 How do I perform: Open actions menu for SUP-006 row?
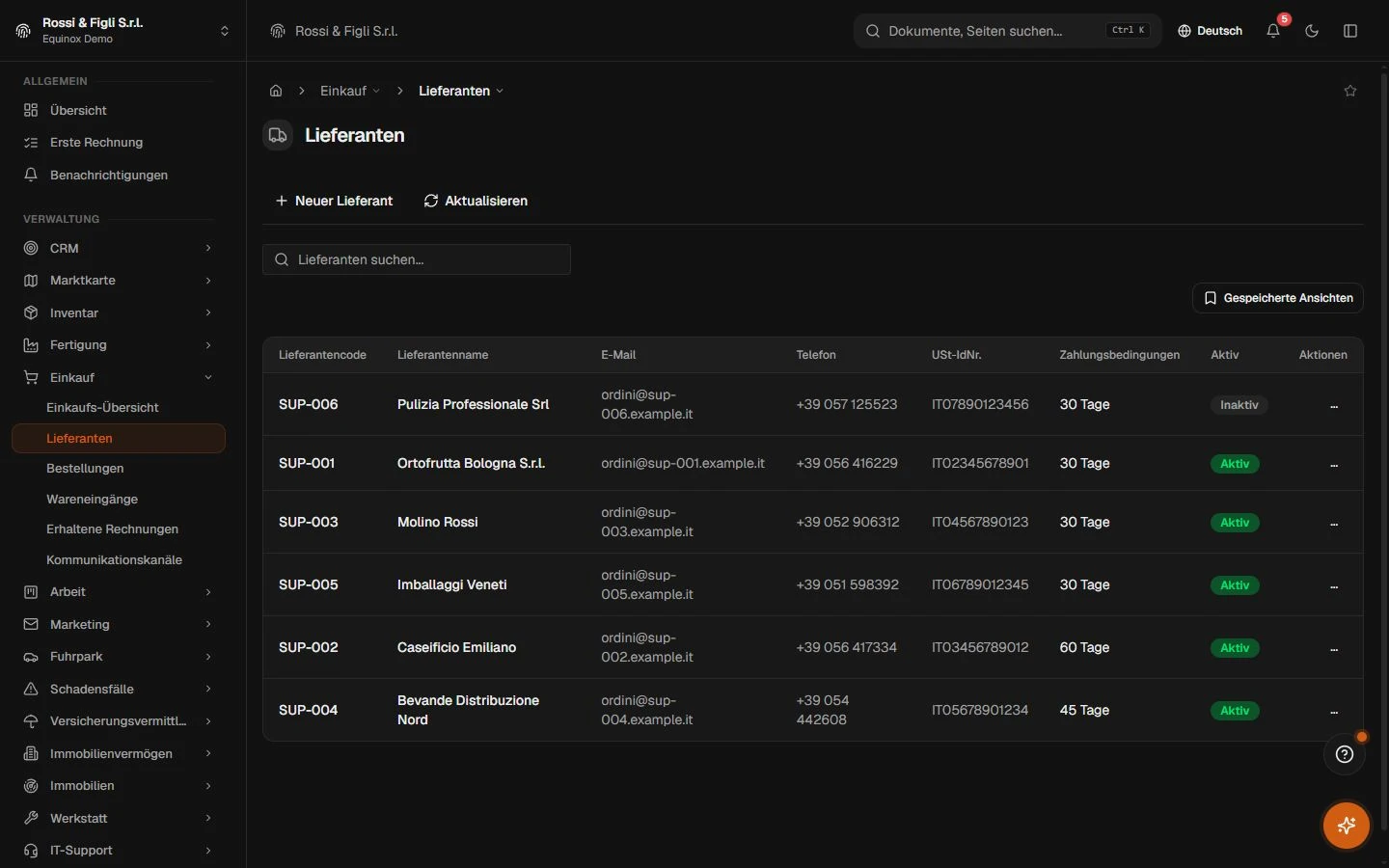coord(1334,405)
